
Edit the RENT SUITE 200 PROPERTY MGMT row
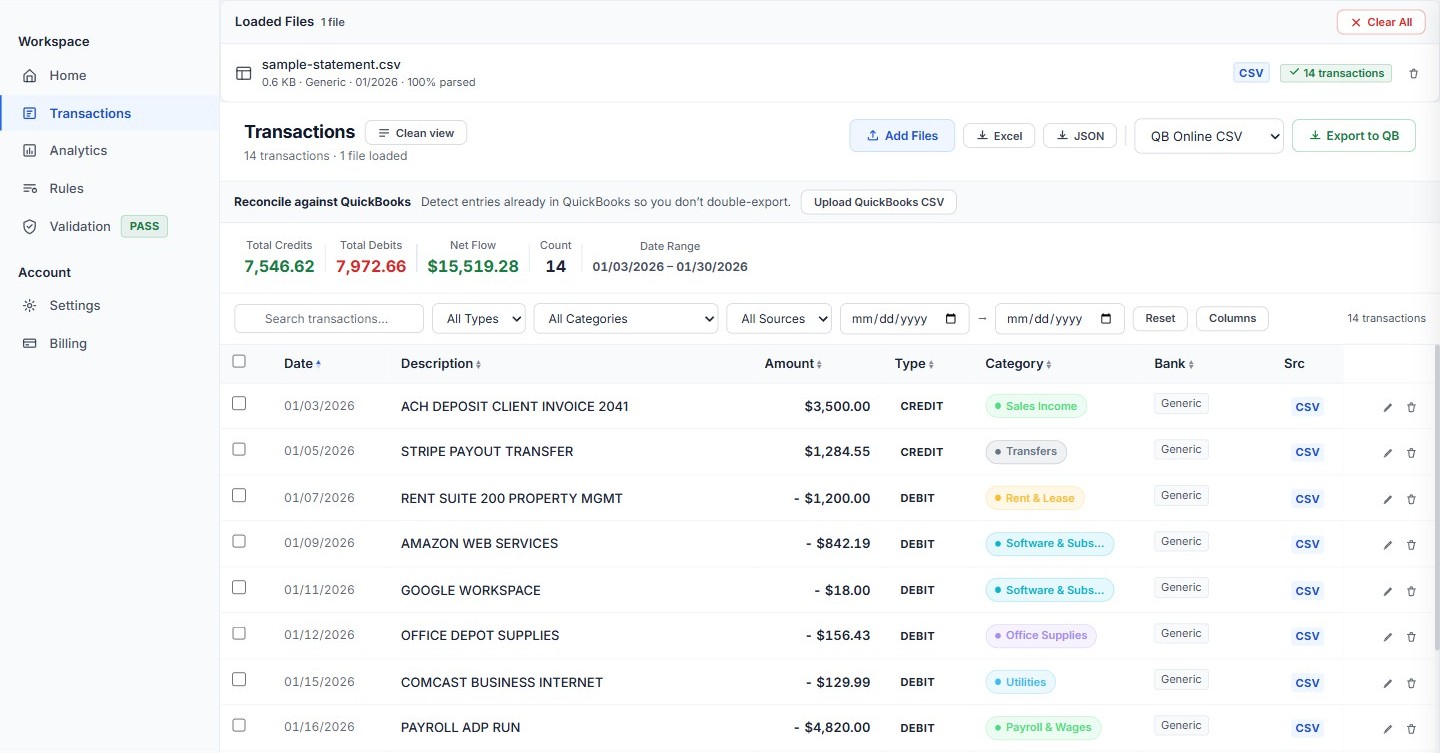[1387, 499]
